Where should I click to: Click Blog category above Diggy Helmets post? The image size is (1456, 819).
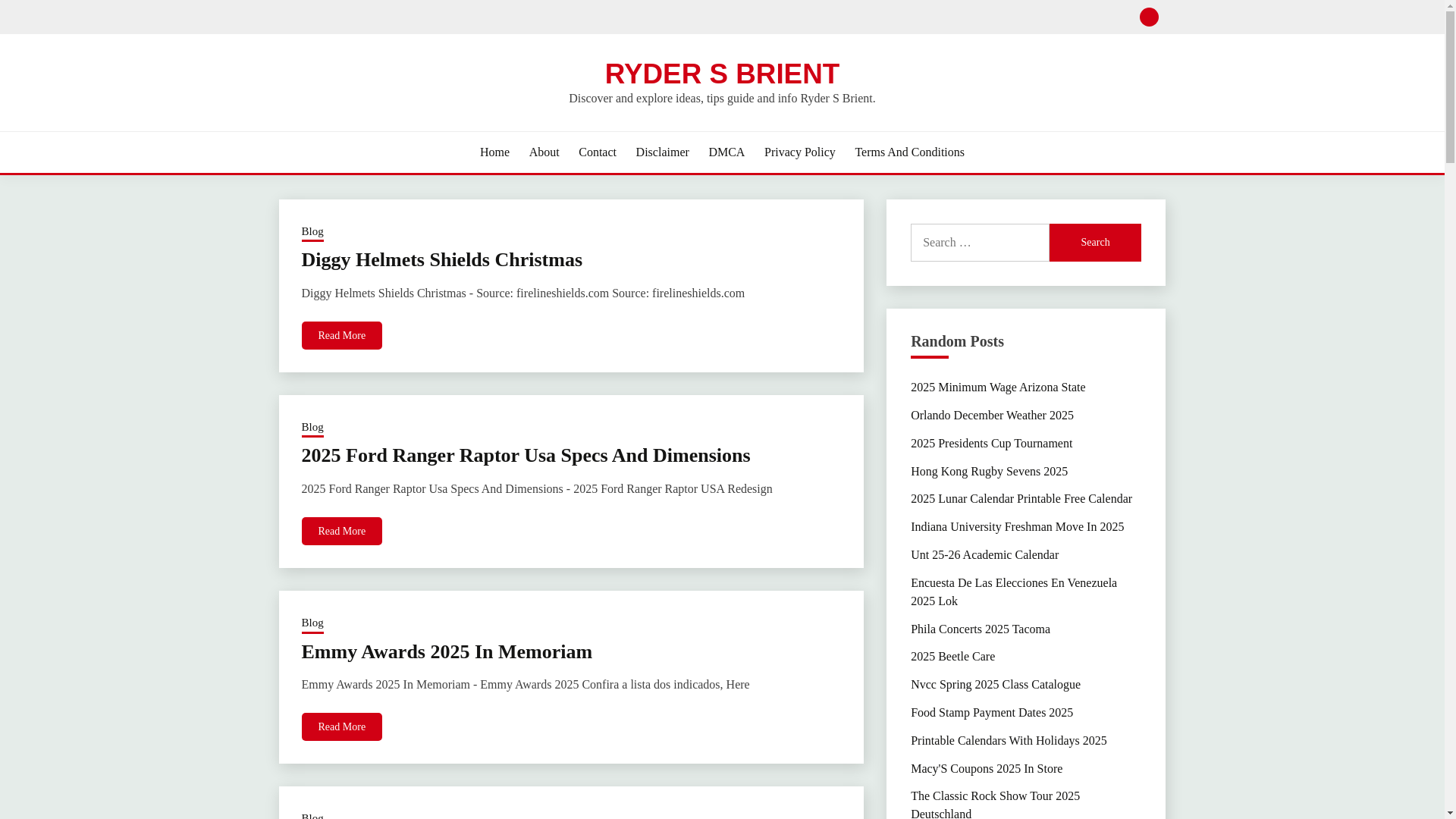tap(312, 232)
